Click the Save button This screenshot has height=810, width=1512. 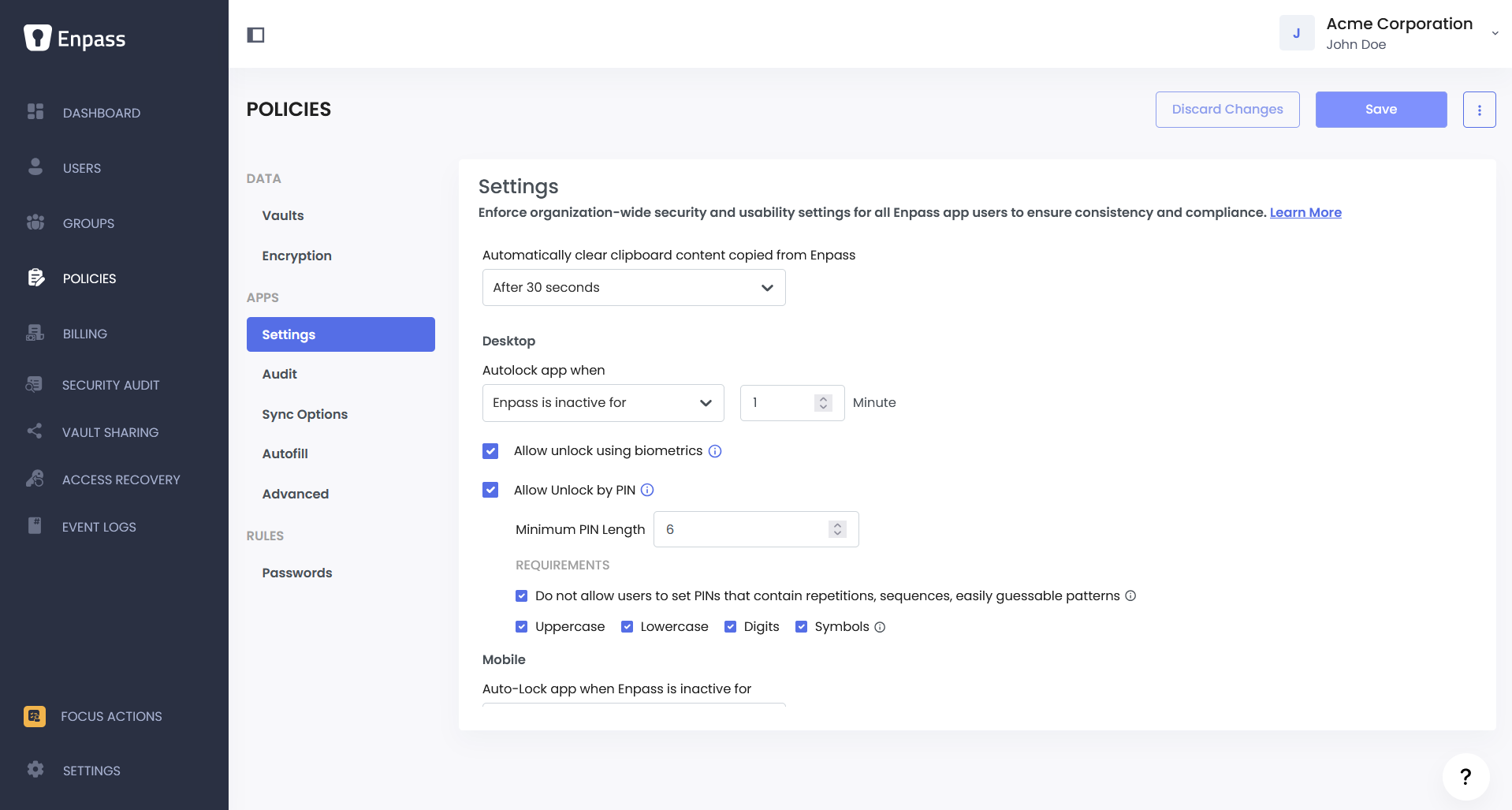tap(1381, 110)
